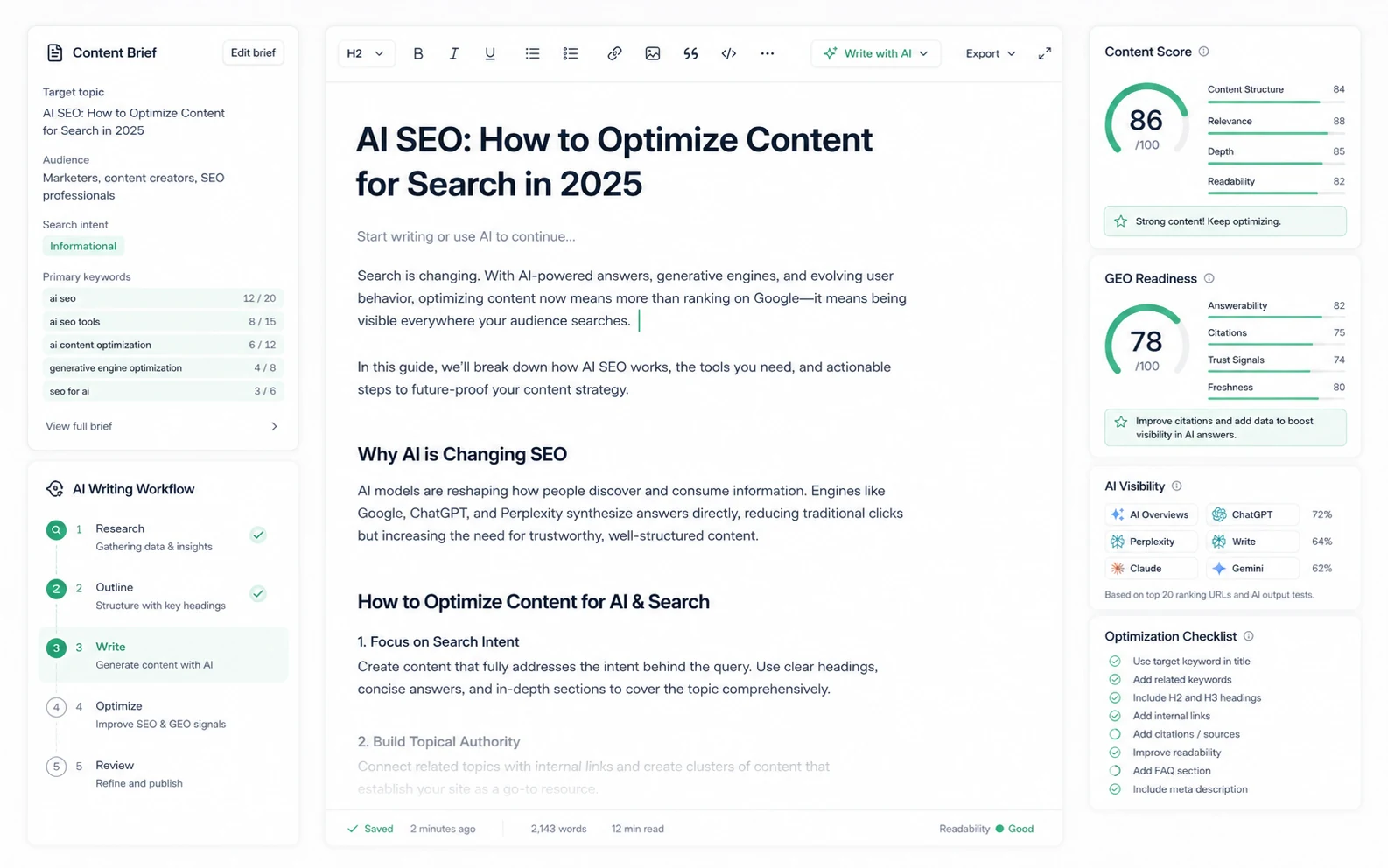Click the AI Writing Workflow icon
This screenshot has width=1388, height=868.
click(54, 488)
